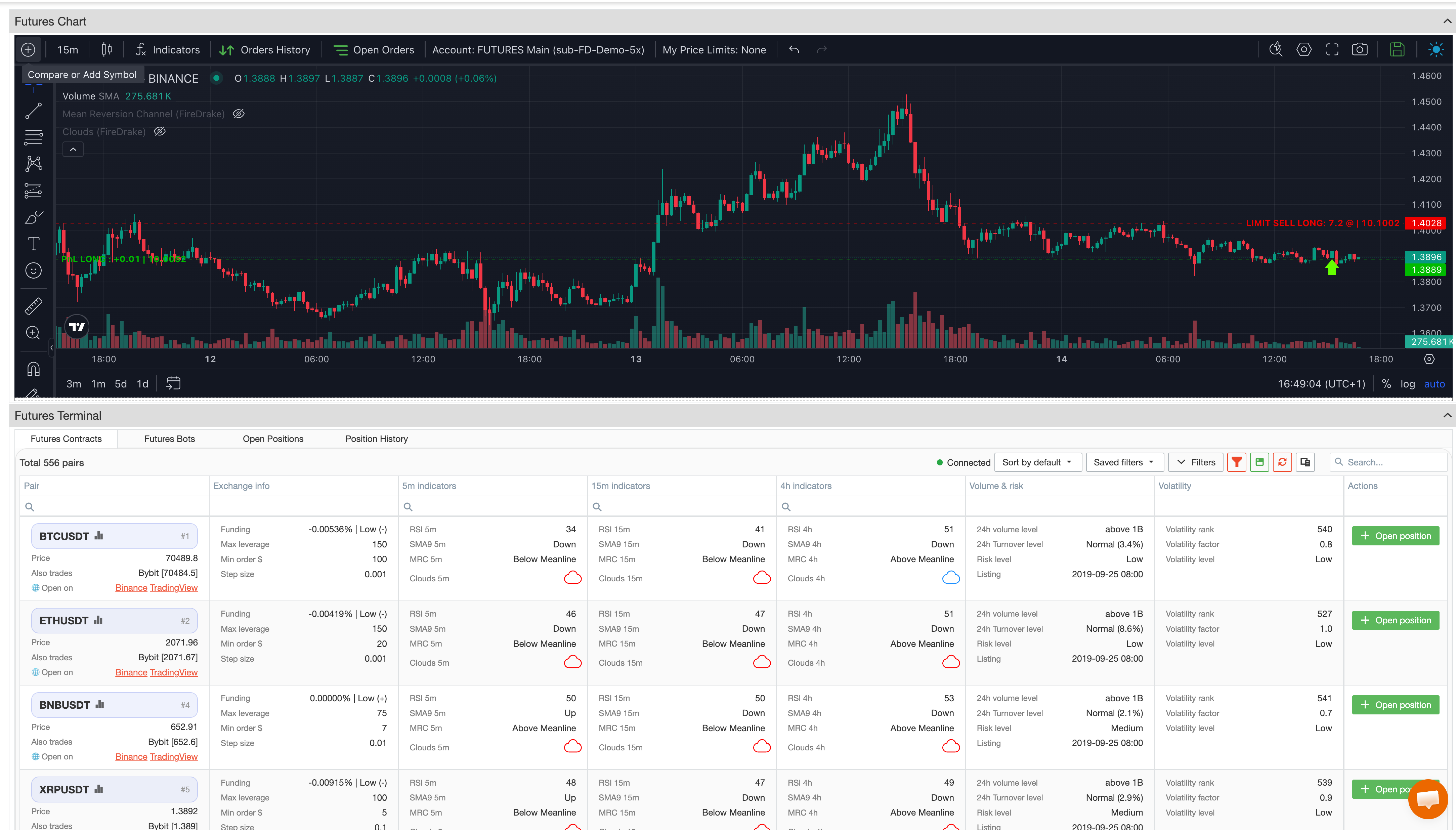Screen dimensions: 1456x830
Task: Open chart settings via the gear icon
Action: click(x=1304, y=50)
